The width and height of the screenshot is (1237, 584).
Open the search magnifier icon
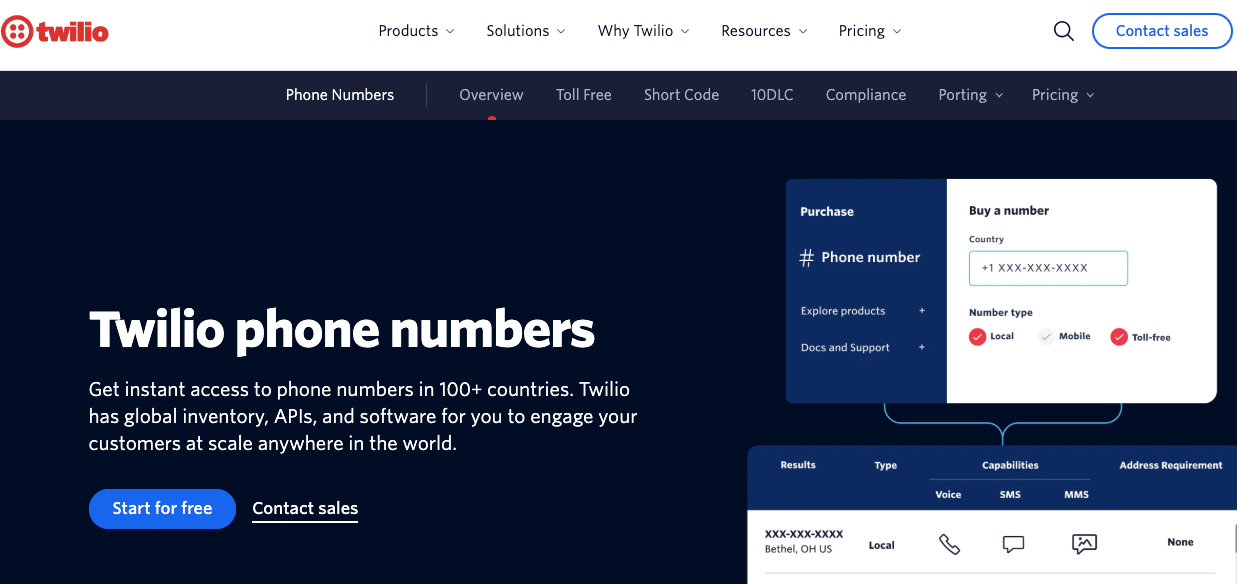(1063, 31)
